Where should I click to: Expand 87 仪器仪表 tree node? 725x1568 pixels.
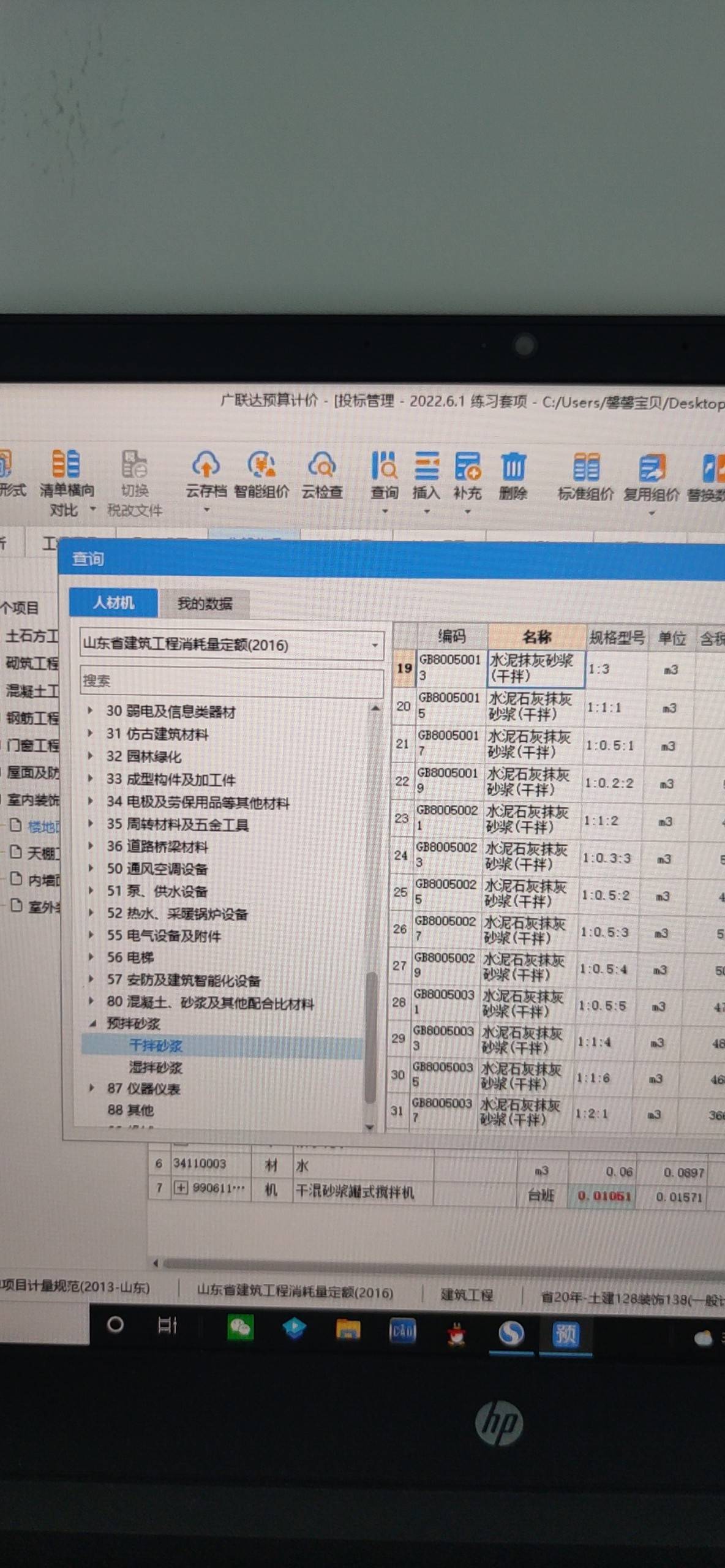tap(92, 1087)
